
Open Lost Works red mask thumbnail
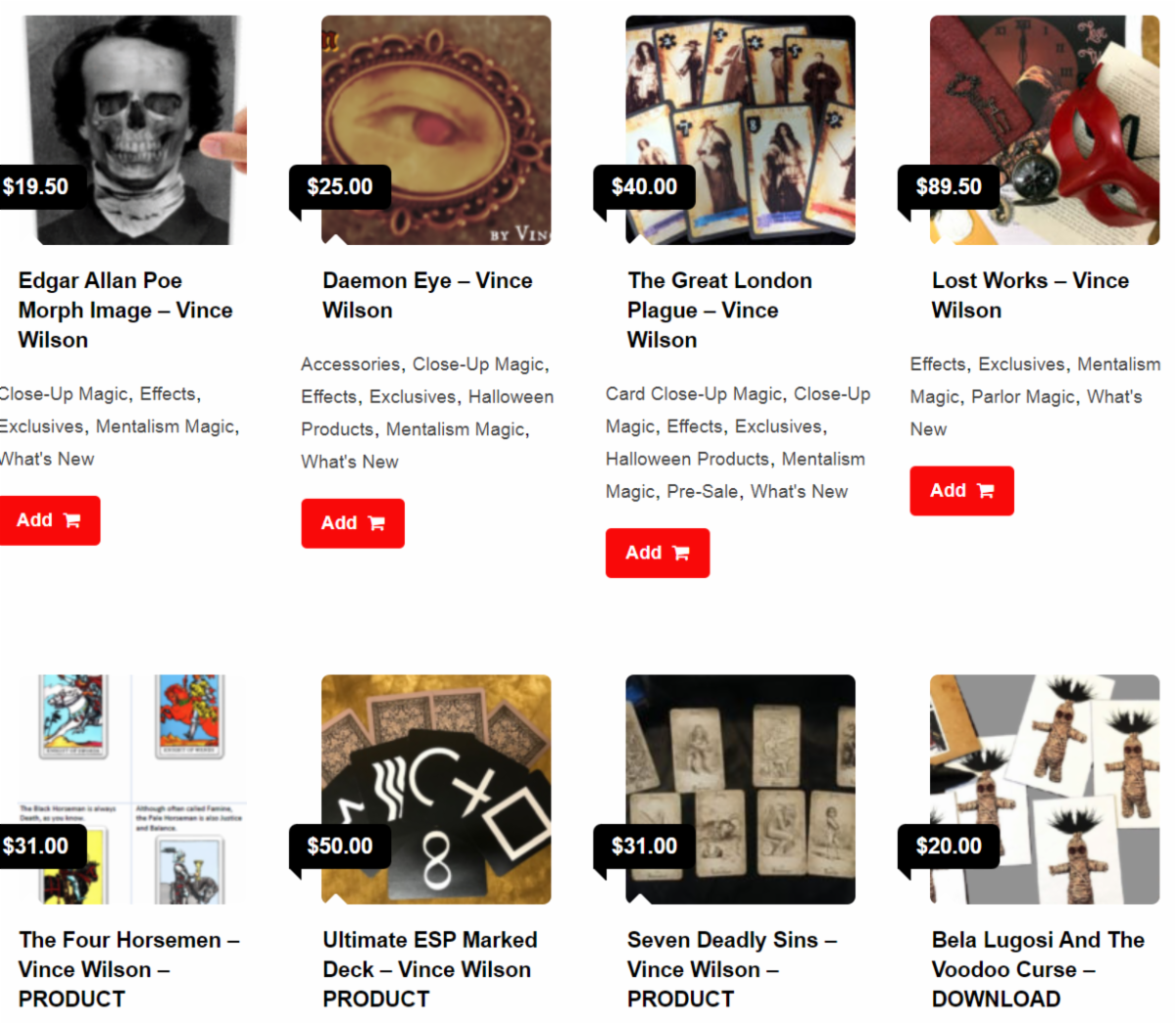coord(1045,130)
